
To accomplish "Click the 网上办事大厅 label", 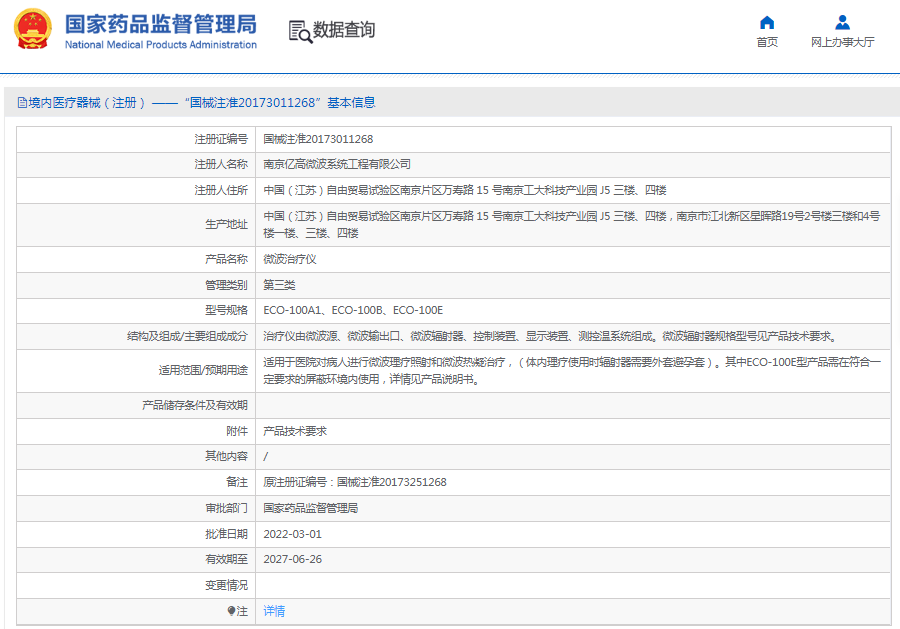I will (842, 42).
